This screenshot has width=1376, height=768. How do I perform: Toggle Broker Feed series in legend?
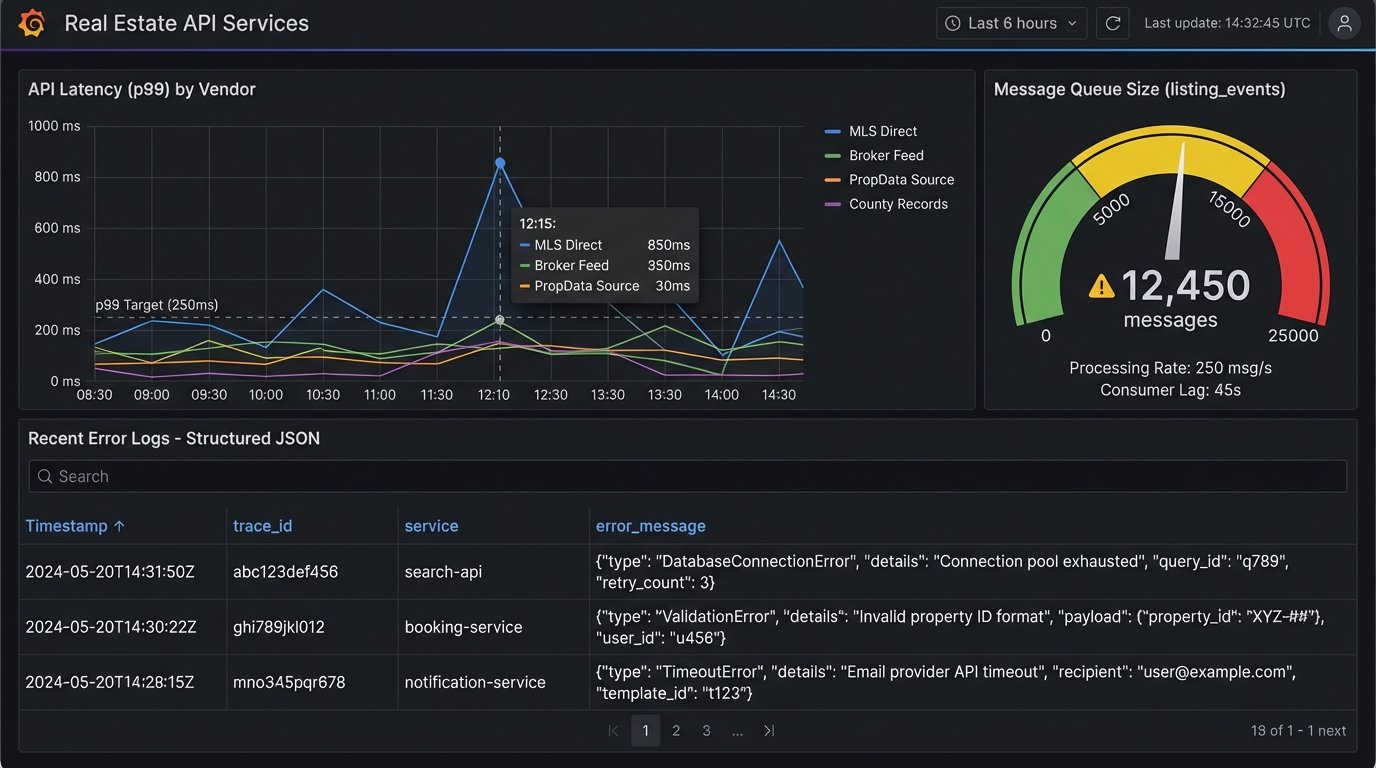pos(886,155)
